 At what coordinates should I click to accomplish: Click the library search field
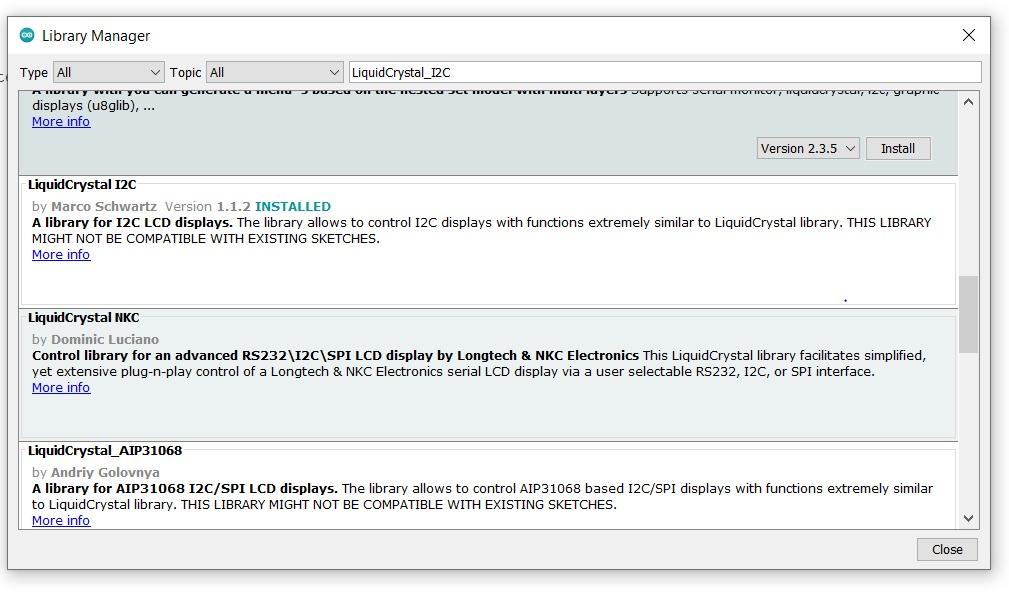coord(665,72)
